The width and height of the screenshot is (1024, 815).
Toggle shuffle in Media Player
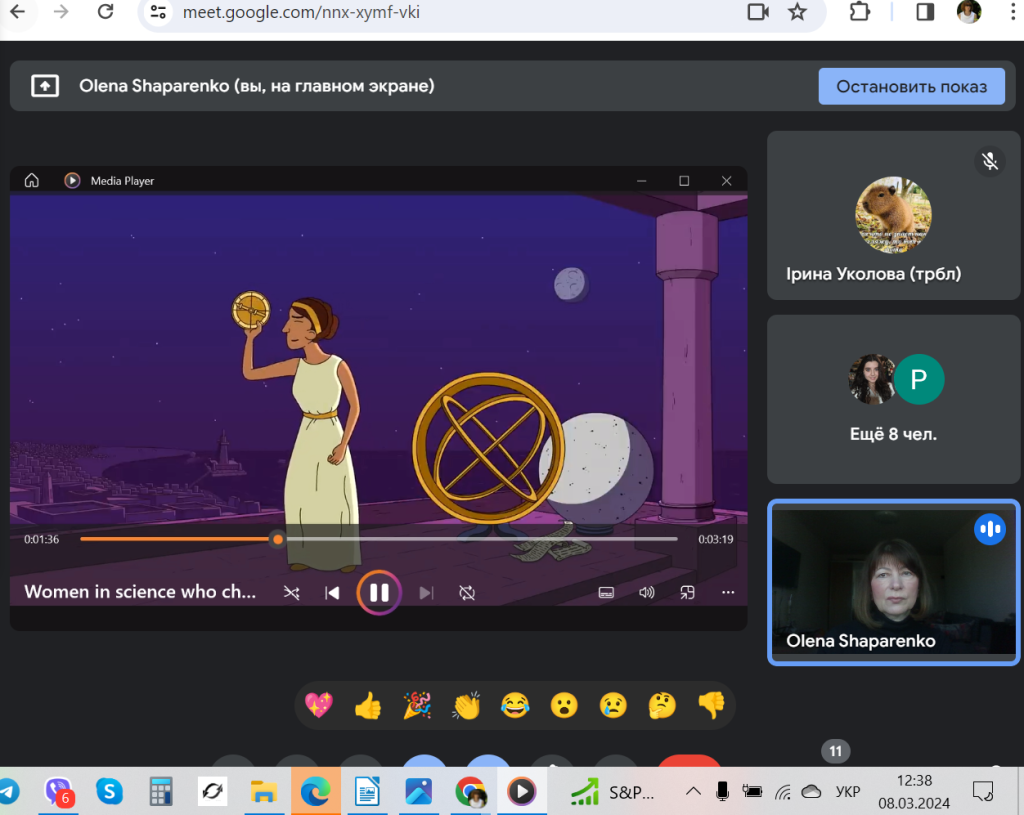[x=291, y=592]
